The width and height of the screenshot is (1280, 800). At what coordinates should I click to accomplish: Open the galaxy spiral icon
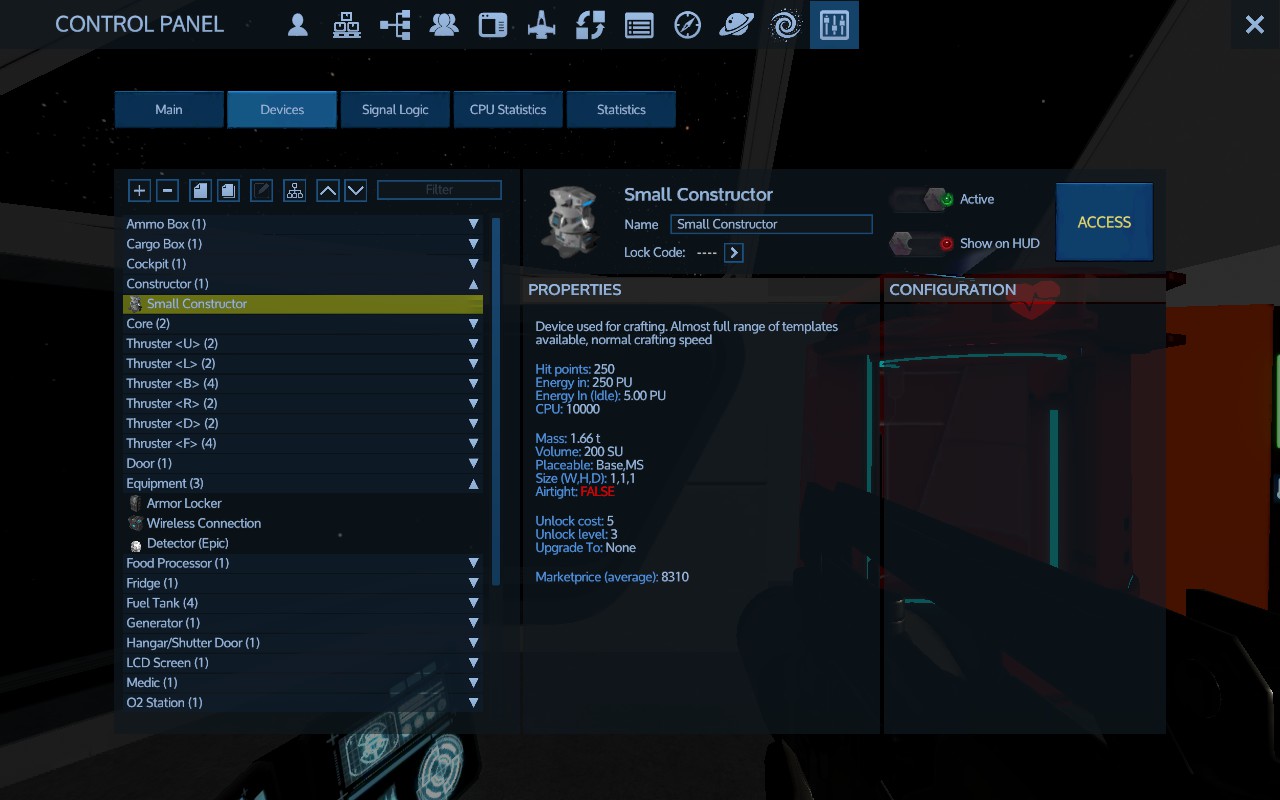coord(786,25)
